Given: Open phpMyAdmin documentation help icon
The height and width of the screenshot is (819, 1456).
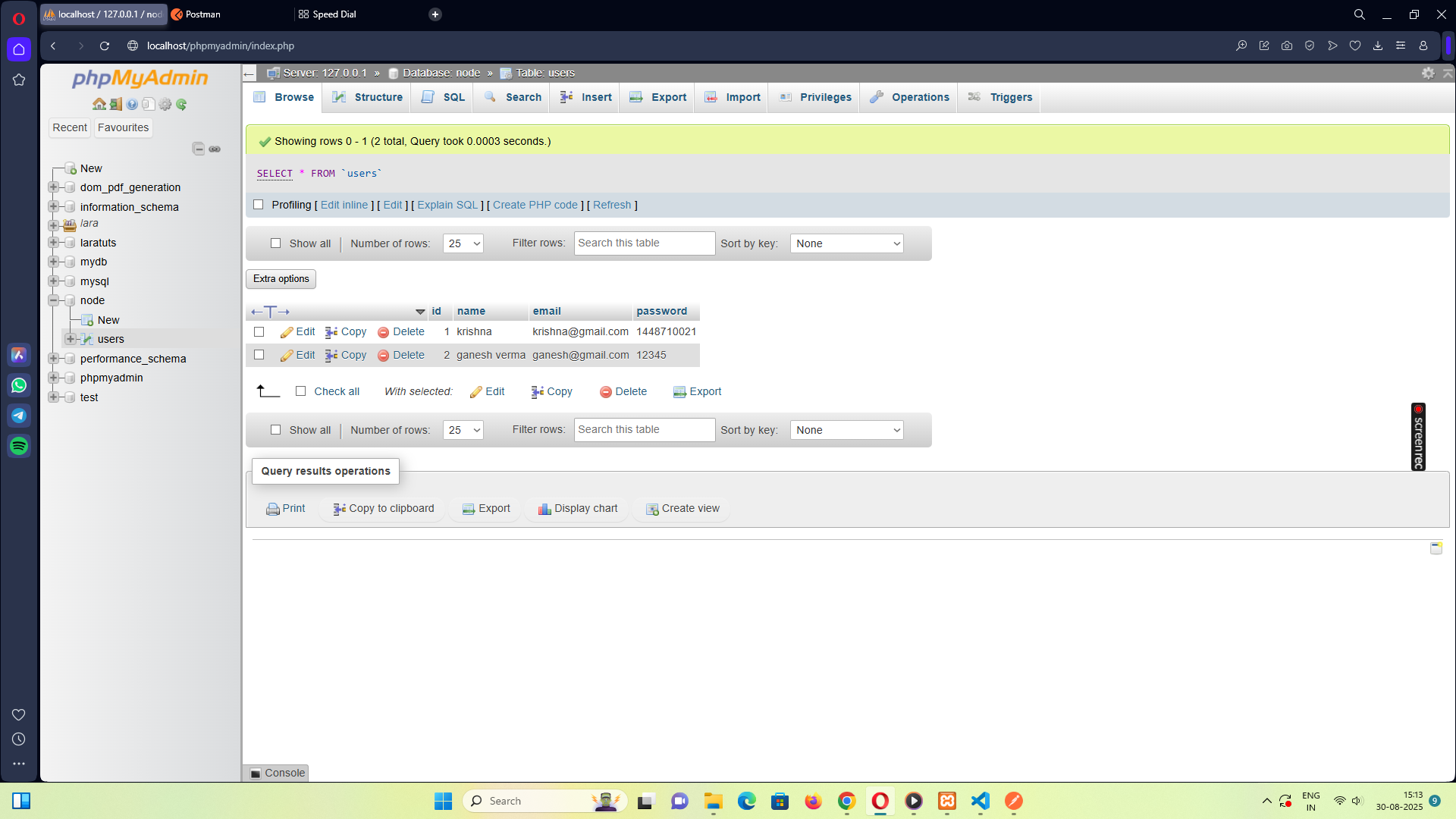Looking at the screenshot, I should click(x=132, y=105).
